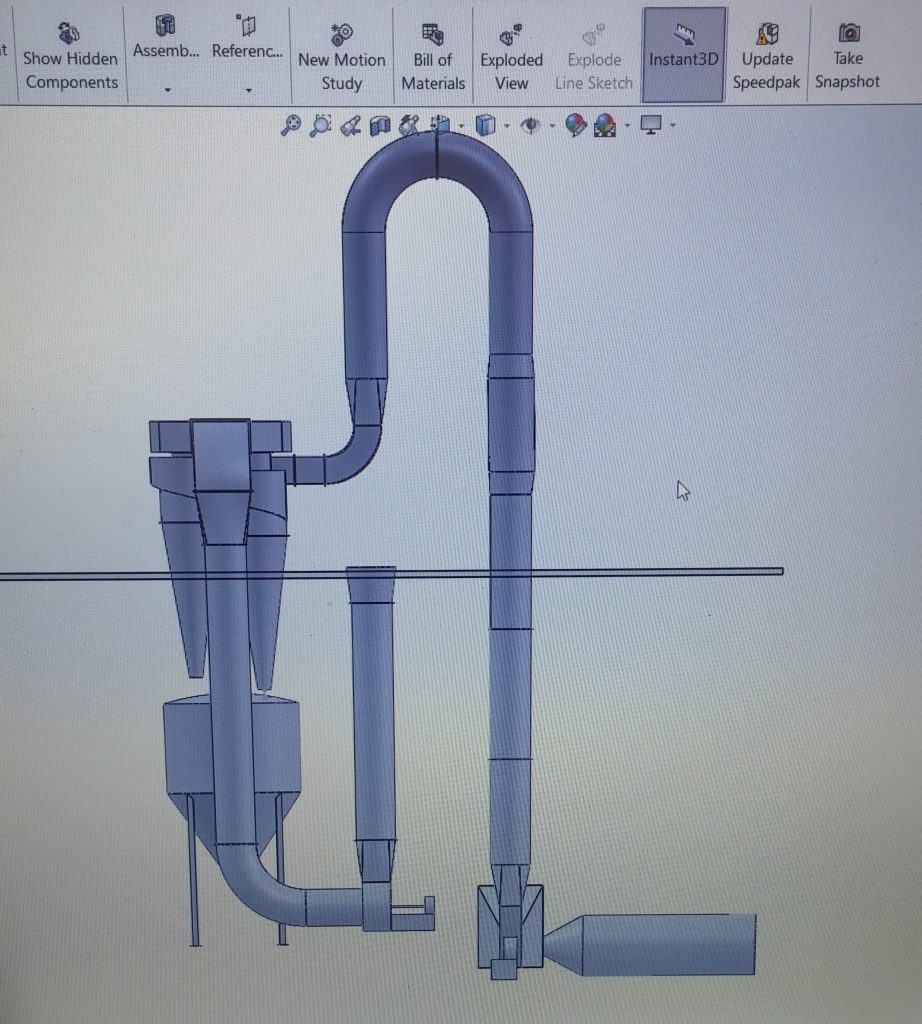Open the View Settings monitor dropdown arrow
This screenshot has height=1024, width=922.
[673, 126]
